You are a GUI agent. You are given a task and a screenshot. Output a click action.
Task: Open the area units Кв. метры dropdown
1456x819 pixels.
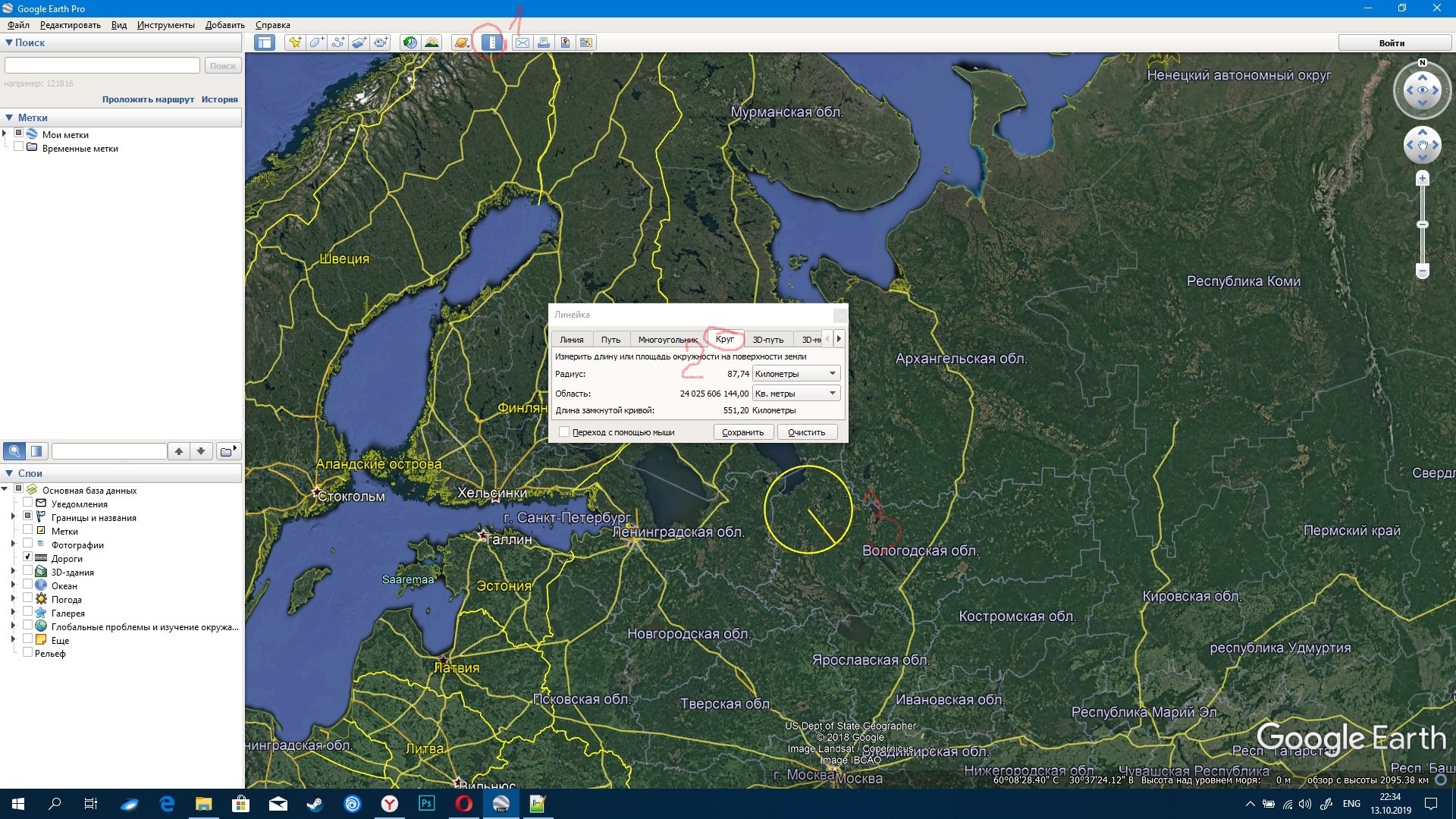796,394
